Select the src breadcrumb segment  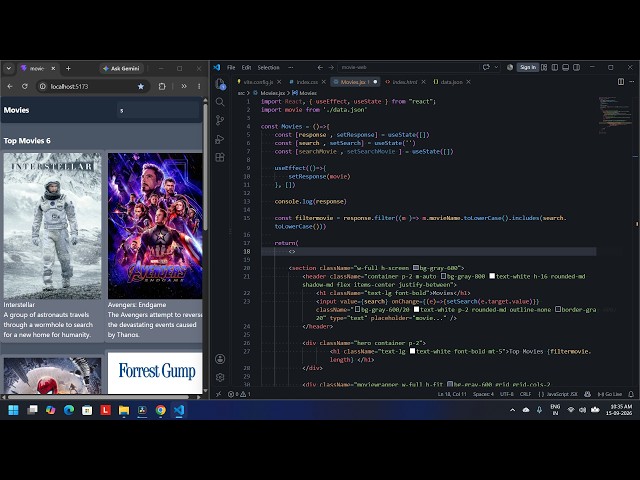pyautogui.click(x=241, y=93)
